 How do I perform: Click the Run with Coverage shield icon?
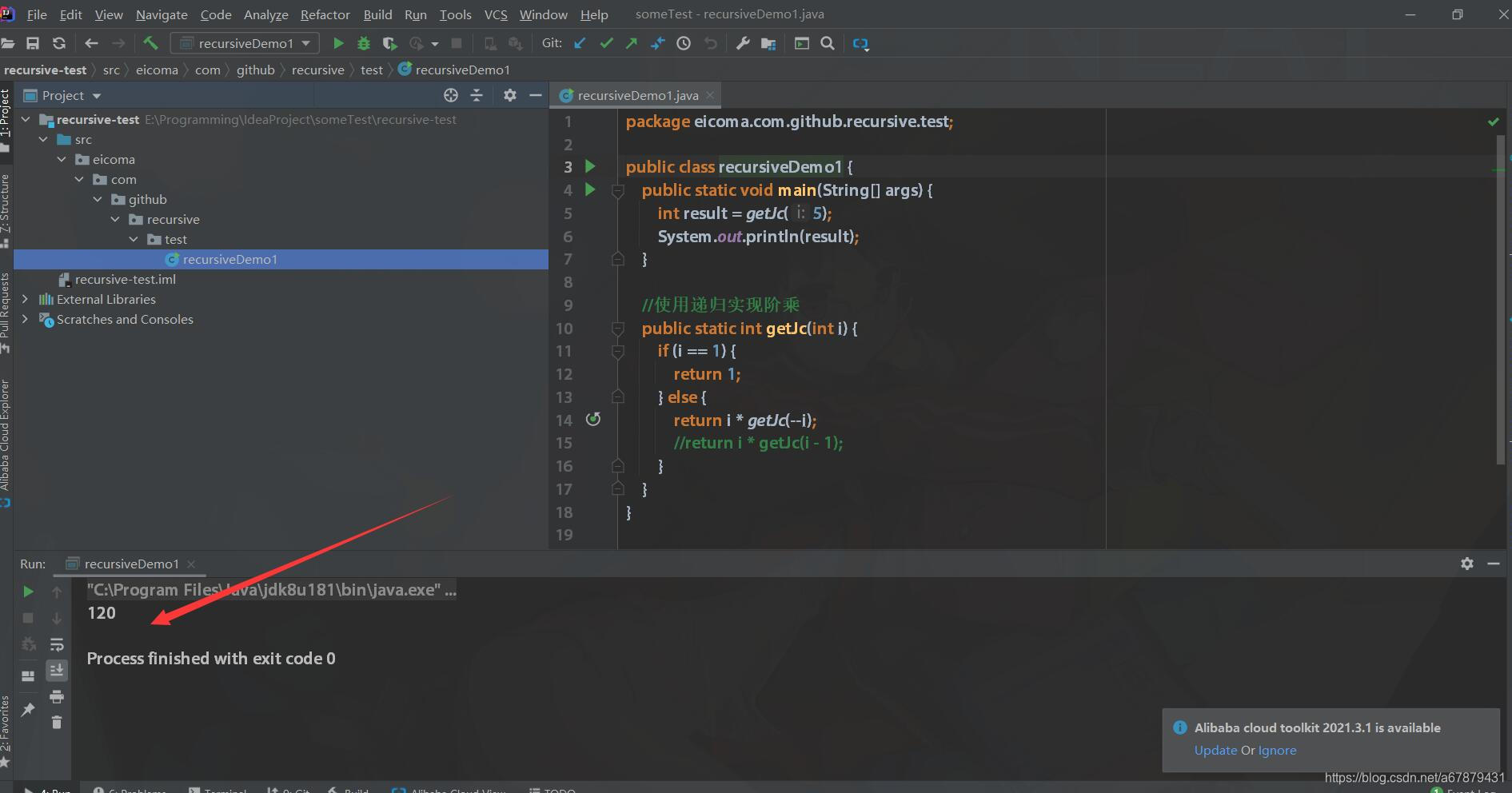click(x=389, y=43)
